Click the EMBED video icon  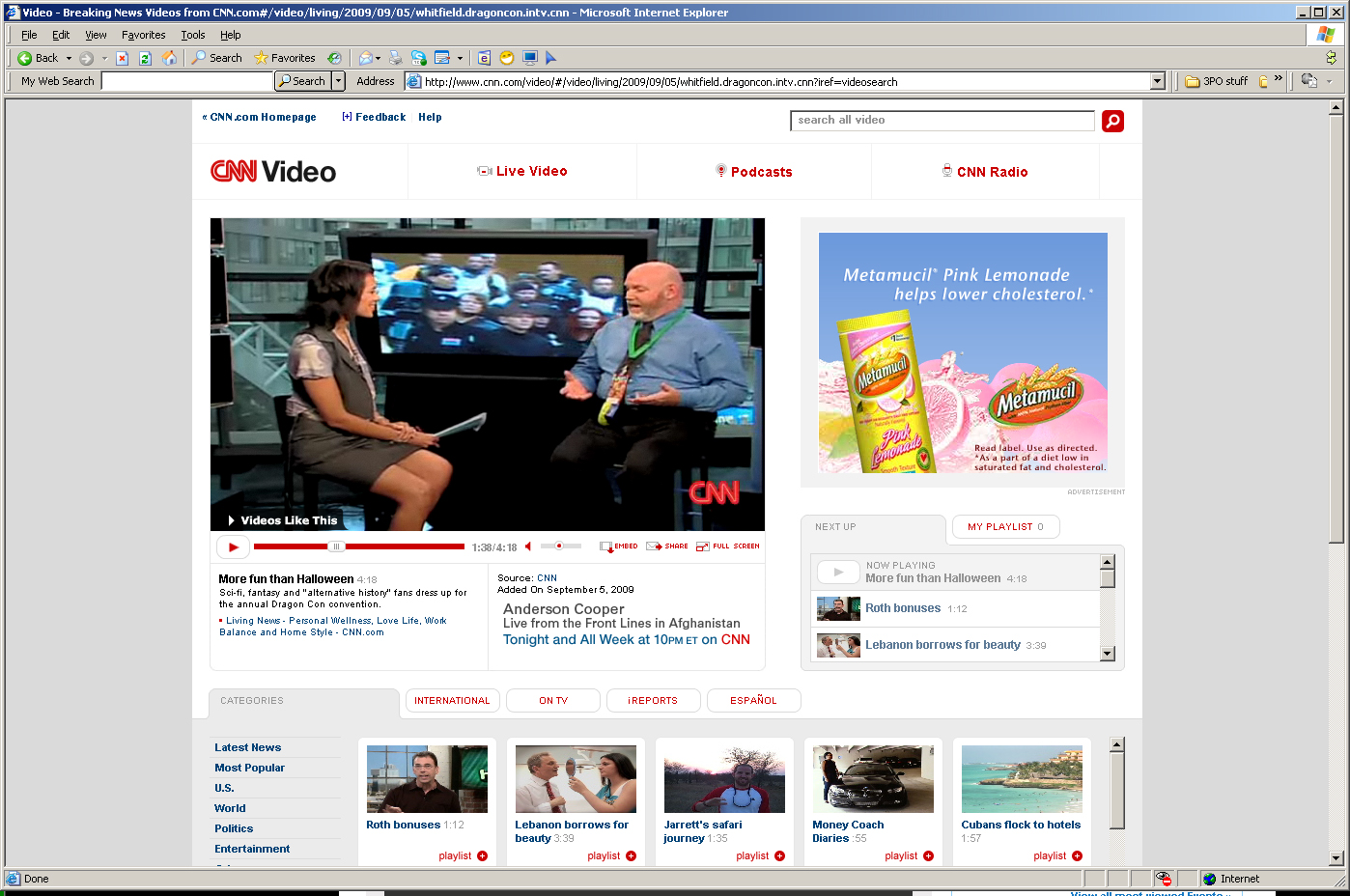[x=618, y=546]
